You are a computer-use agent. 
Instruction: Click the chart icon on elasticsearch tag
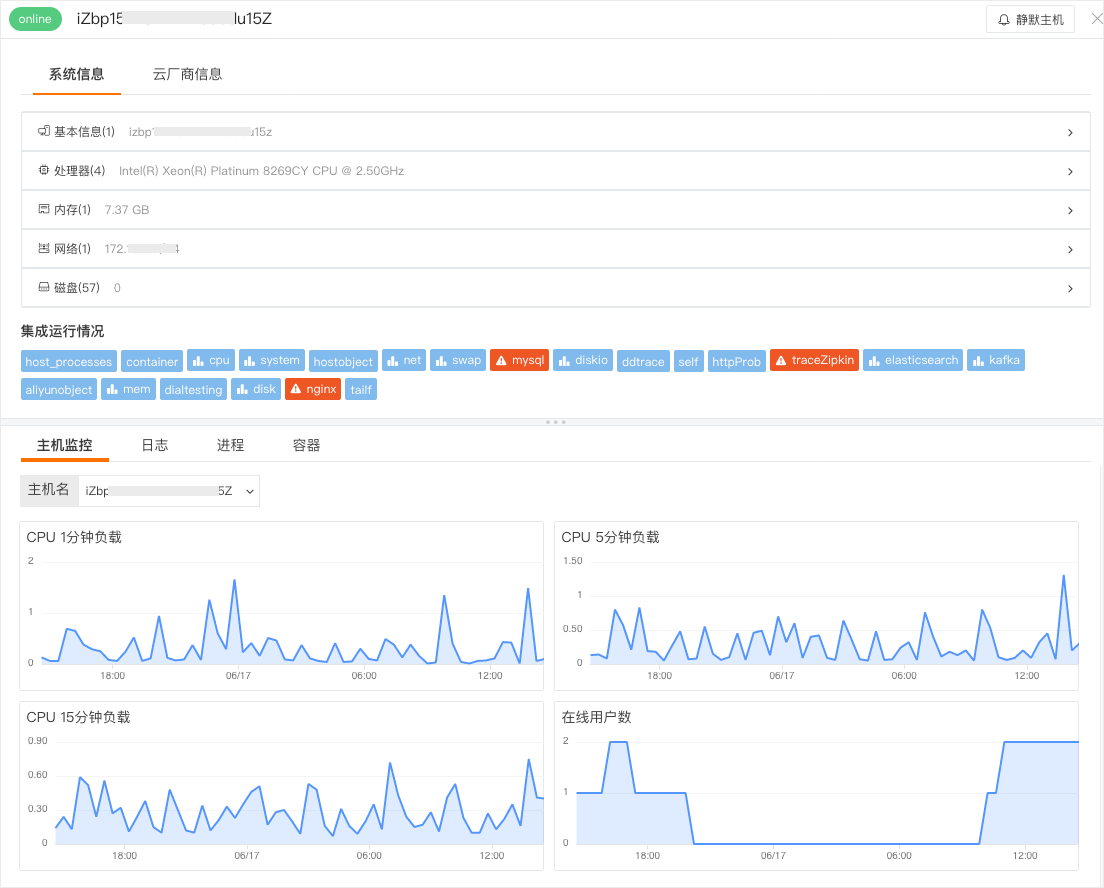coord(874,361)
